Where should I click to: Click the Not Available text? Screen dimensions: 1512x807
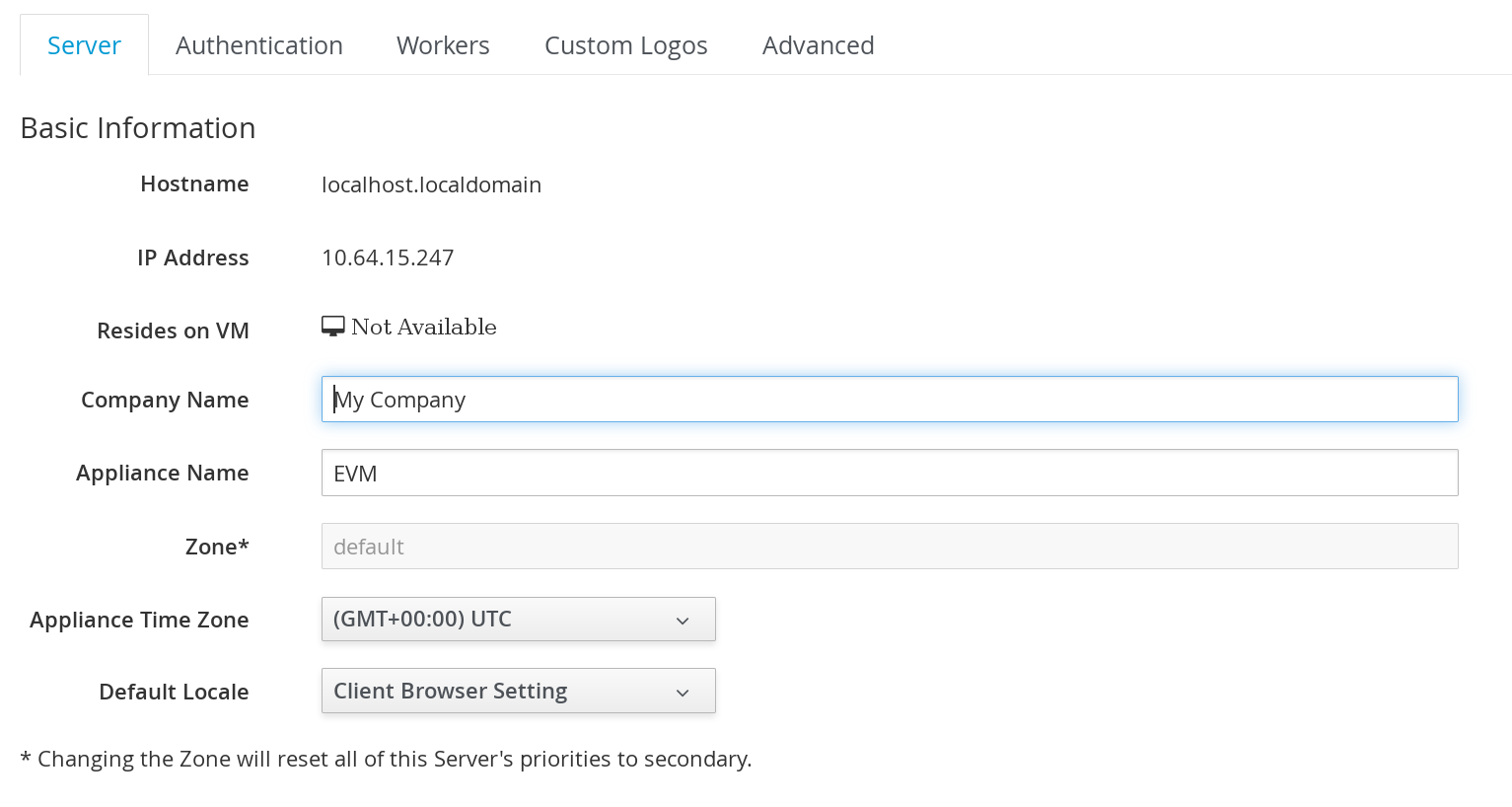tap(424, 328)
